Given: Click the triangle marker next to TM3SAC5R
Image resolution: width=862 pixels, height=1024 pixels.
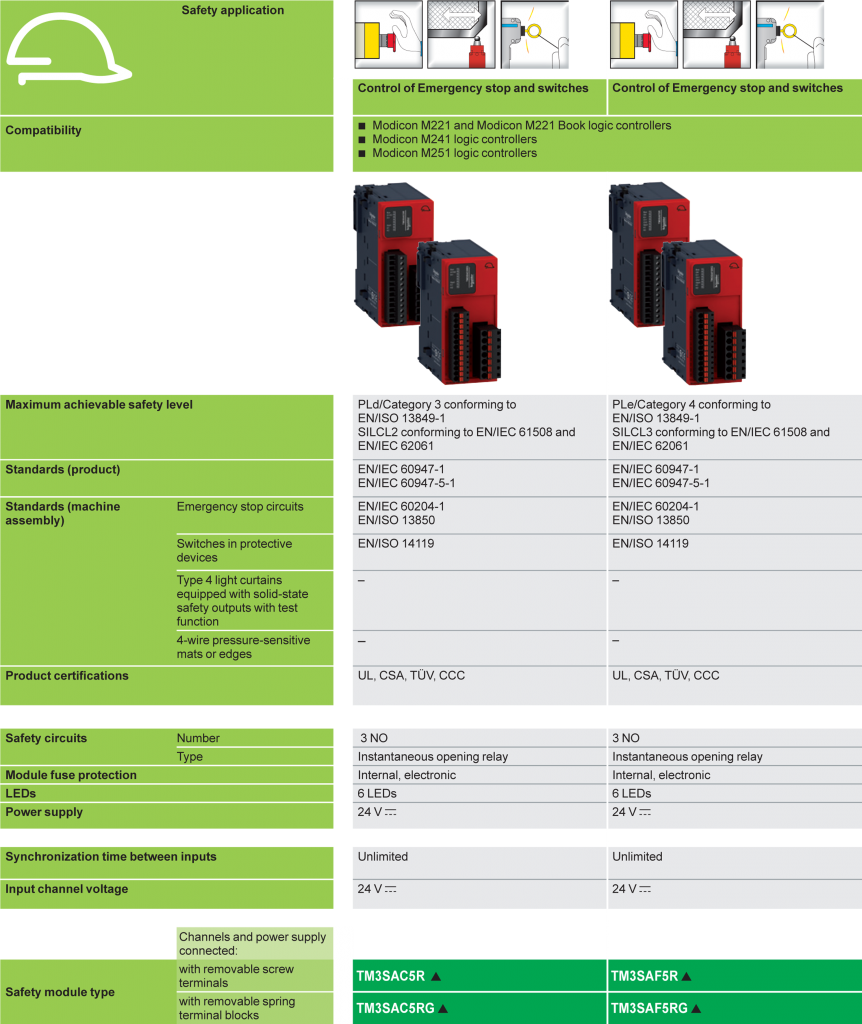Looking at the screenshot, I should point(436,976).
